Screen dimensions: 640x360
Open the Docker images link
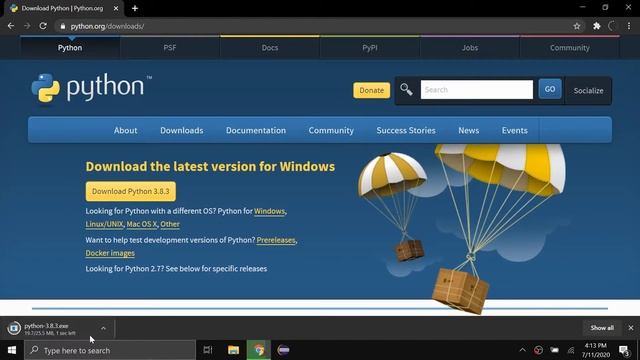tap(110, 253)
